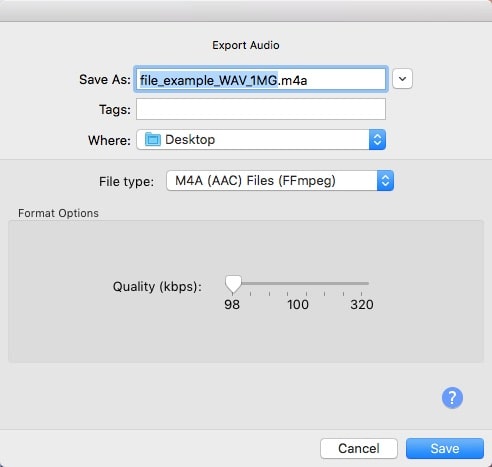Open help with the question mark icon
The width and height of the screenshot is (492, 467).
(x=452, y=397)
